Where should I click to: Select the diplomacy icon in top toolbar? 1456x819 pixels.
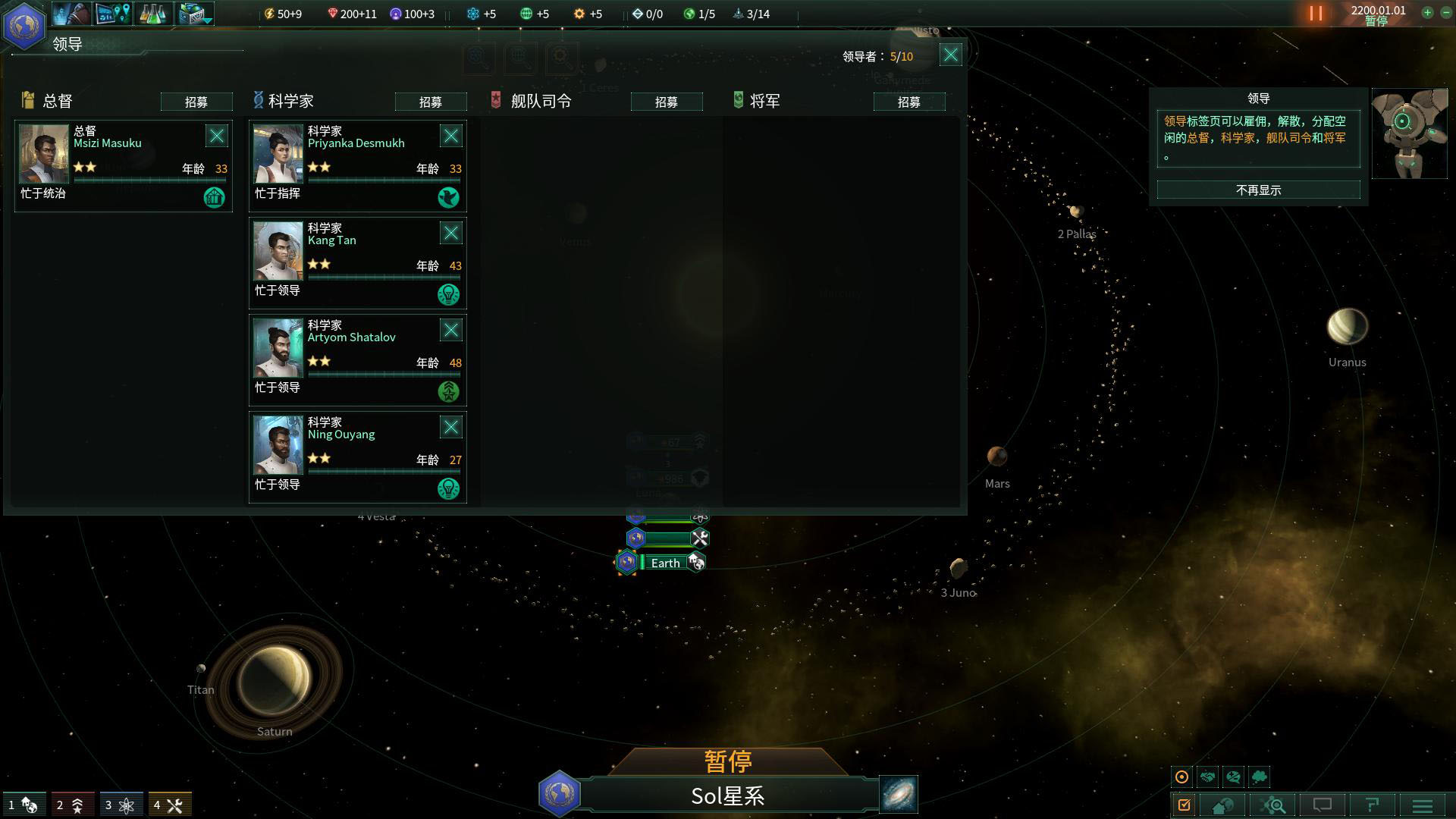click(x=70, y=13)
